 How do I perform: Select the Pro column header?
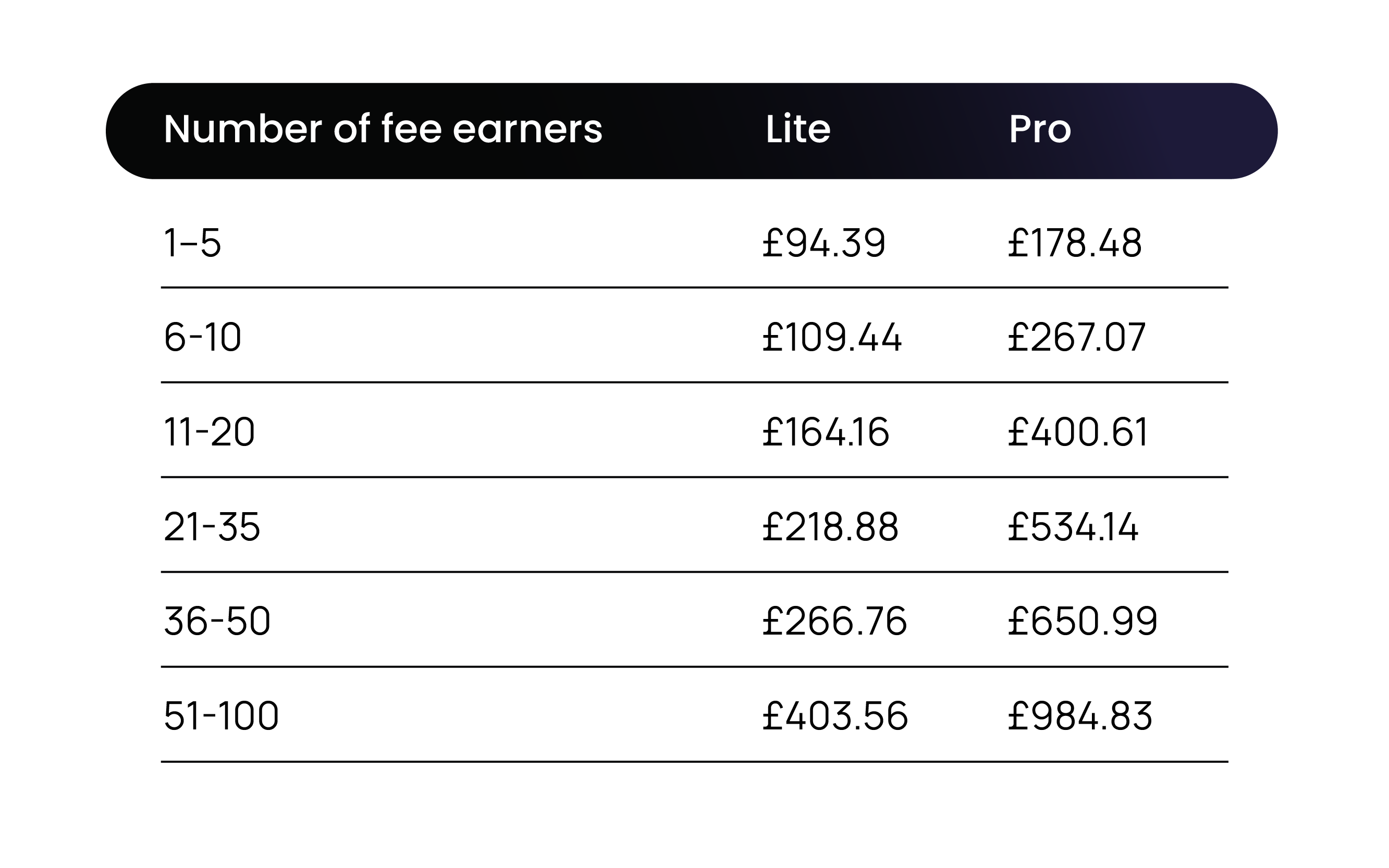coord(1039,129)
